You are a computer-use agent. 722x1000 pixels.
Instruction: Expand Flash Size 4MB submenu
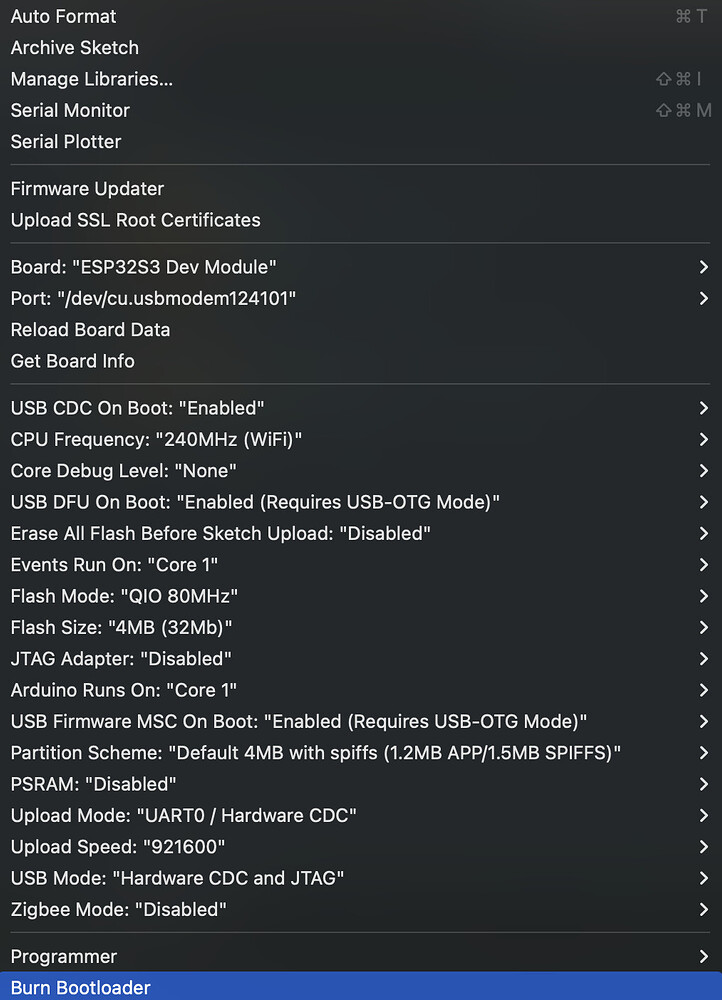pyautogui.click(x=121, y=627)
